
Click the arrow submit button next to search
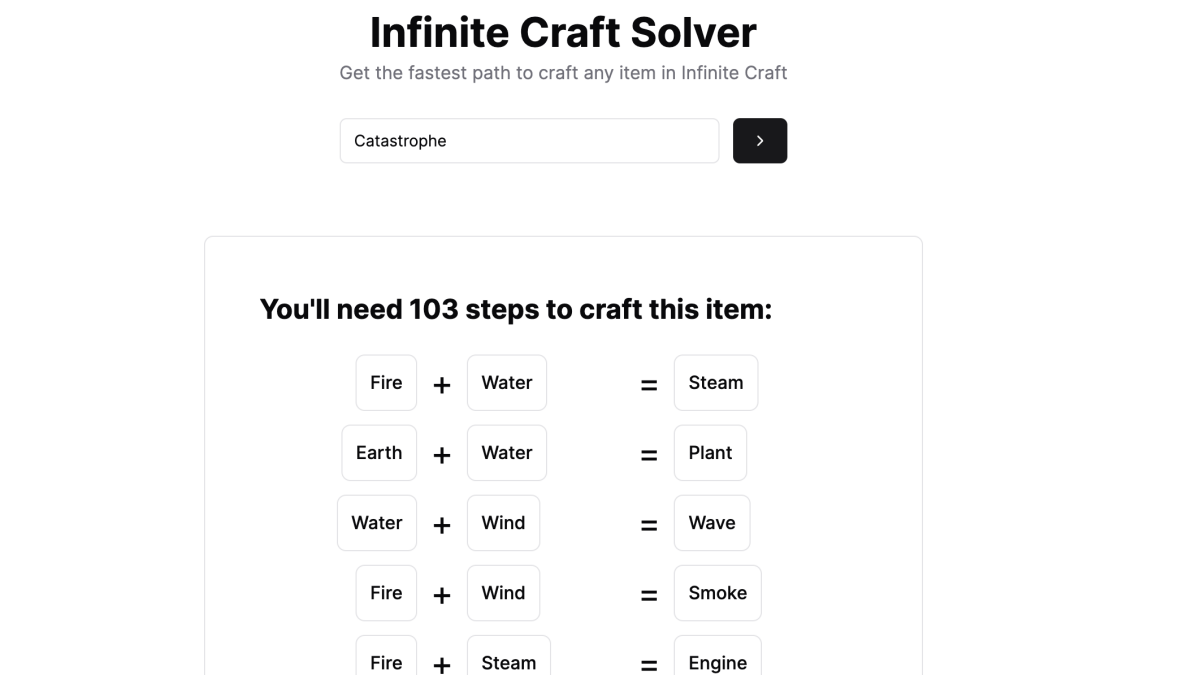tap(760, 141)
